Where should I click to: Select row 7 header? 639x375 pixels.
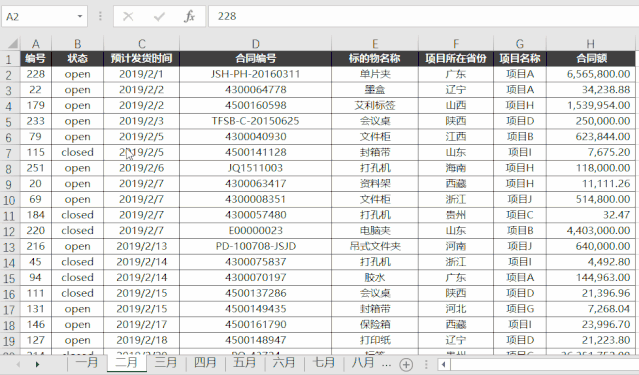pos(10,153)
